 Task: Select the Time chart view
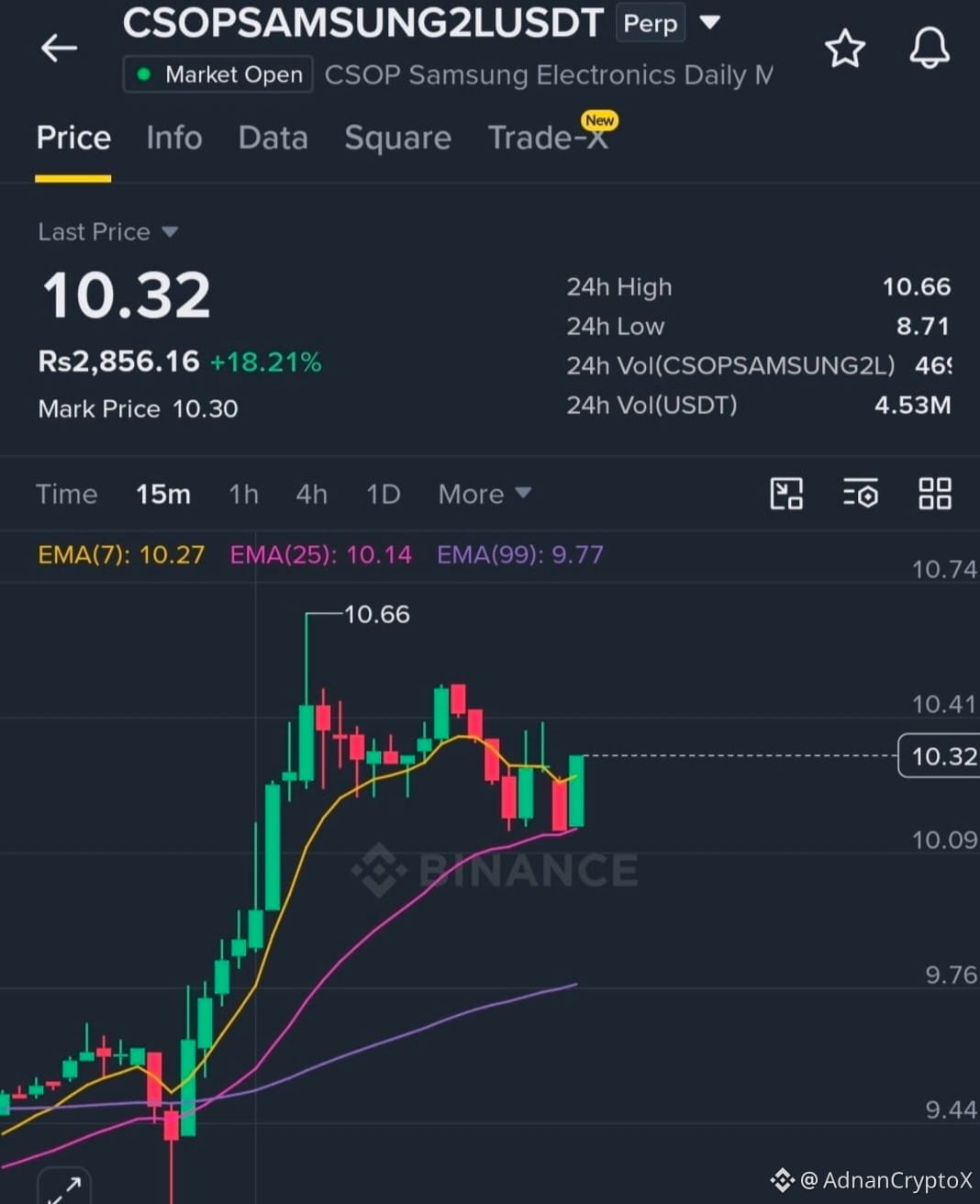(67, 494)
